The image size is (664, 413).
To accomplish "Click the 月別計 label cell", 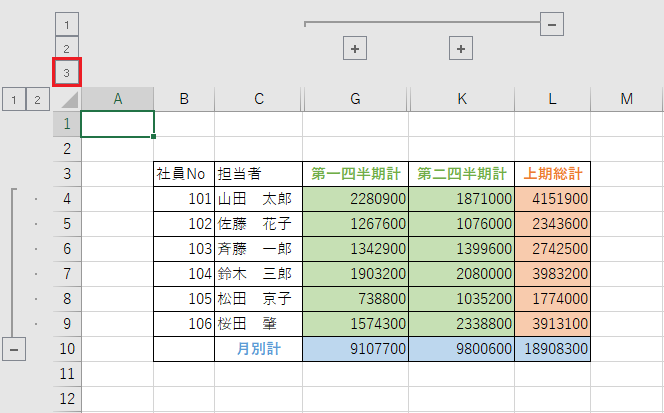I will pos(258,349).
